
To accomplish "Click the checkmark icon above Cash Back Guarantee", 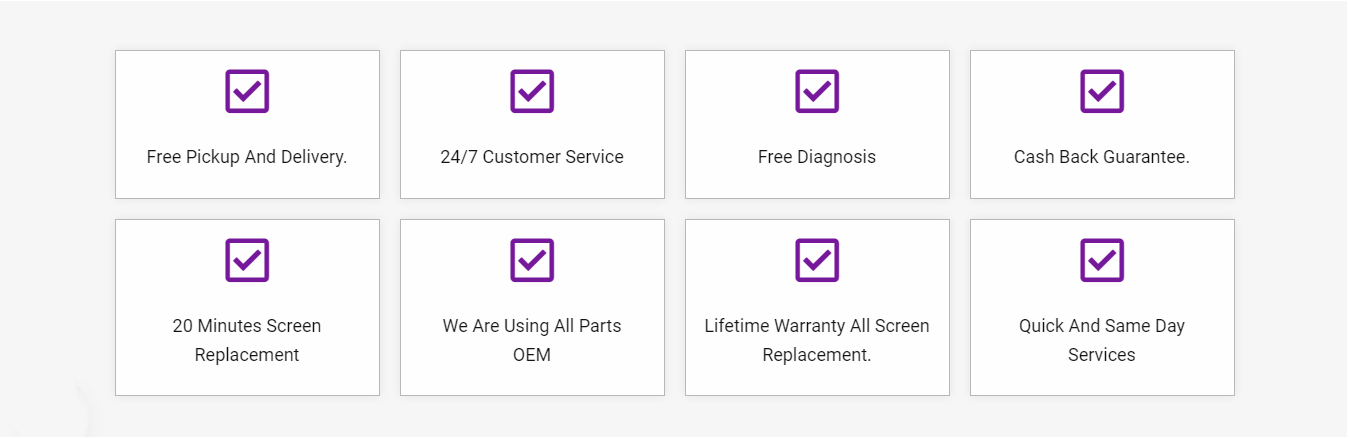I will [x=1102, y=91].
